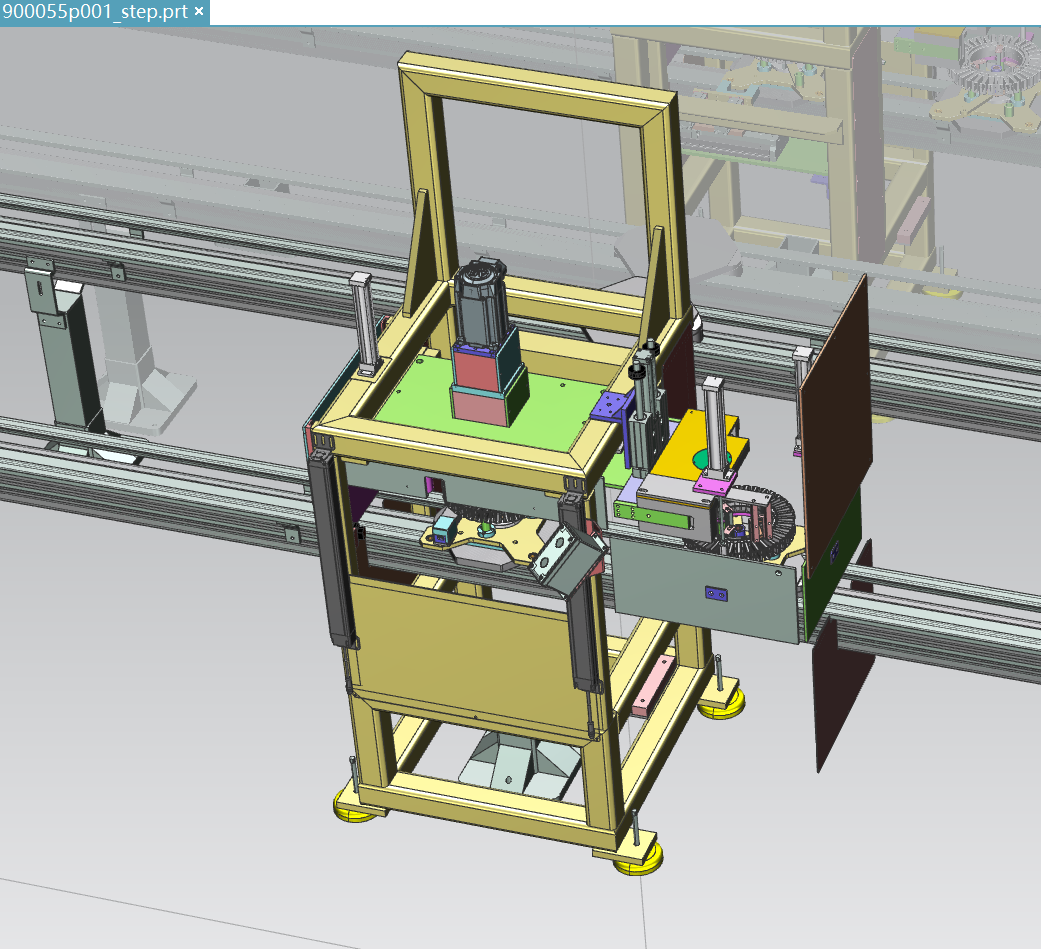Select the front-right yellow leveling foot

click(638, 859)
